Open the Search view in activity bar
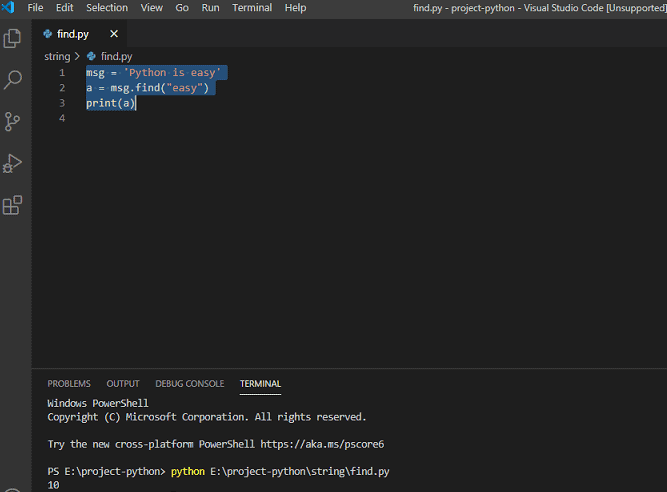 [12, 80]
